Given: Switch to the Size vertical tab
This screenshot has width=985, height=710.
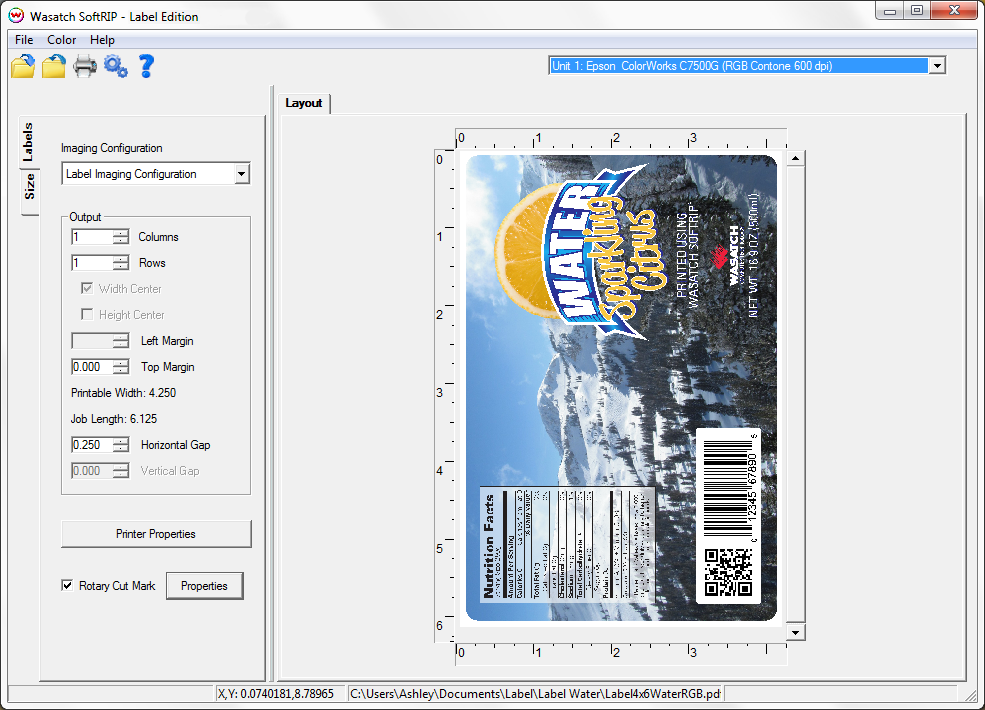Looking at the screenshot, I should point(30,187).
